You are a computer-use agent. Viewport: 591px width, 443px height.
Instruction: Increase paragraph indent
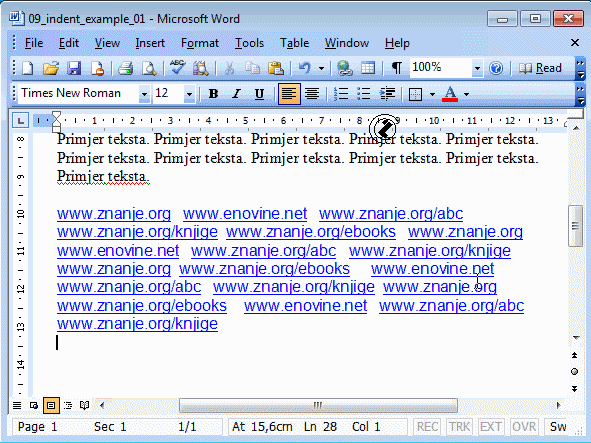coord(387,94)
